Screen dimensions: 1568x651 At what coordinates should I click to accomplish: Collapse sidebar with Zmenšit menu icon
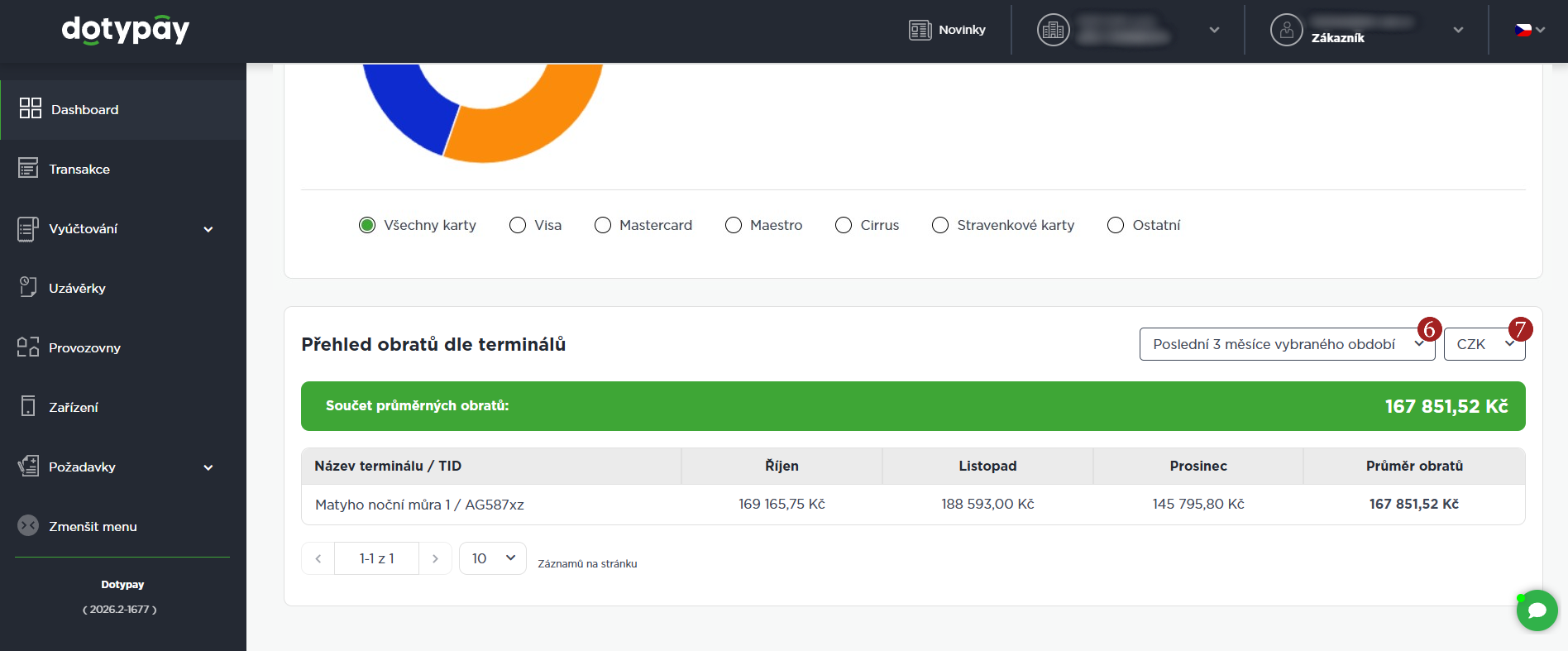click(28, 525)
